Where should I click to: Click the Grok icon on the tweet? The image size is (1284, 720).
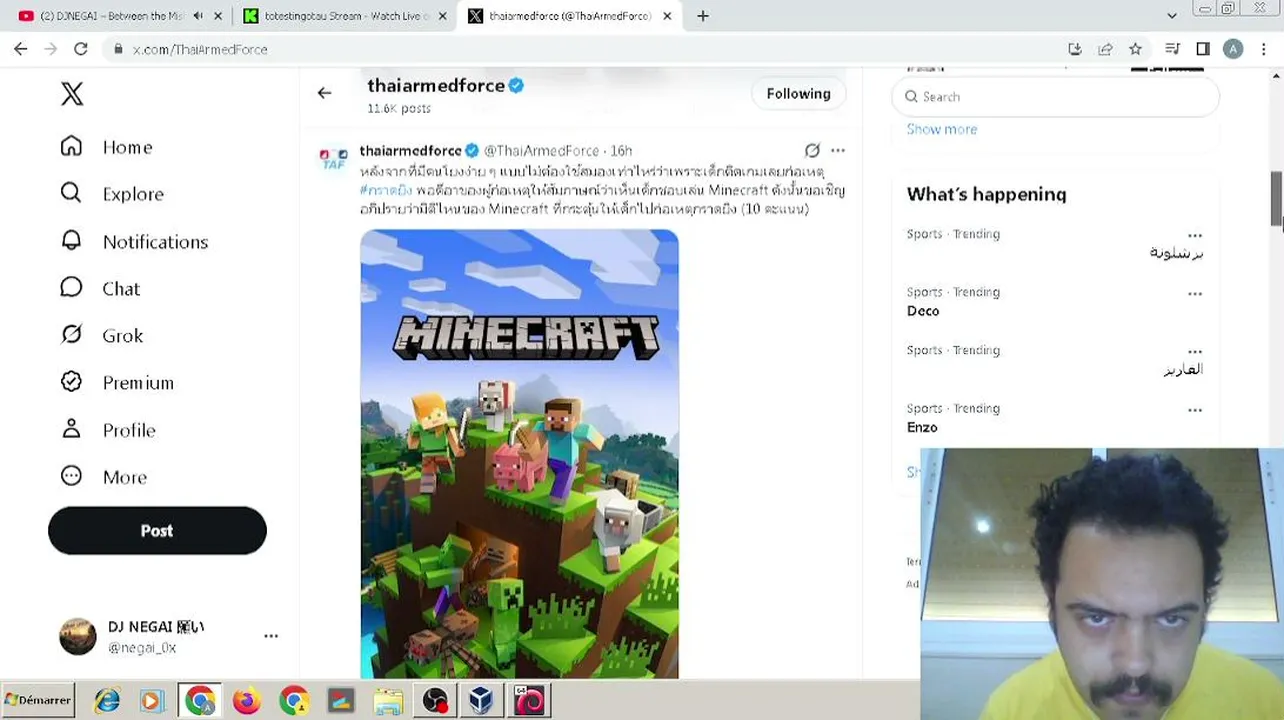[812, 150]
